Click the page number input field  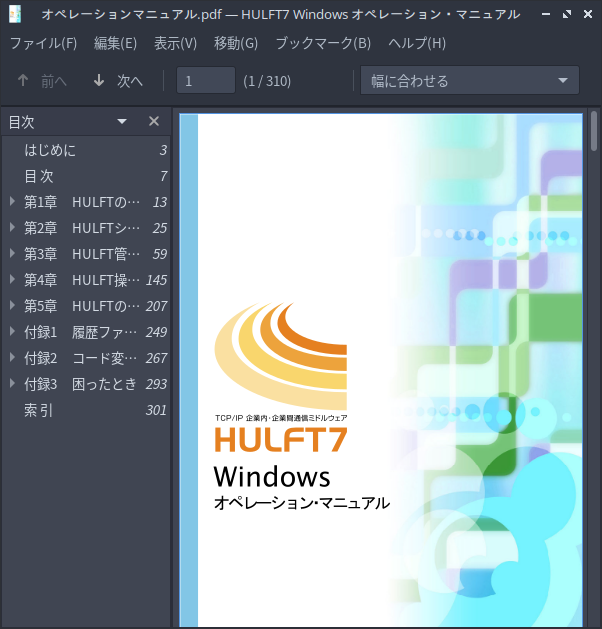206,81
